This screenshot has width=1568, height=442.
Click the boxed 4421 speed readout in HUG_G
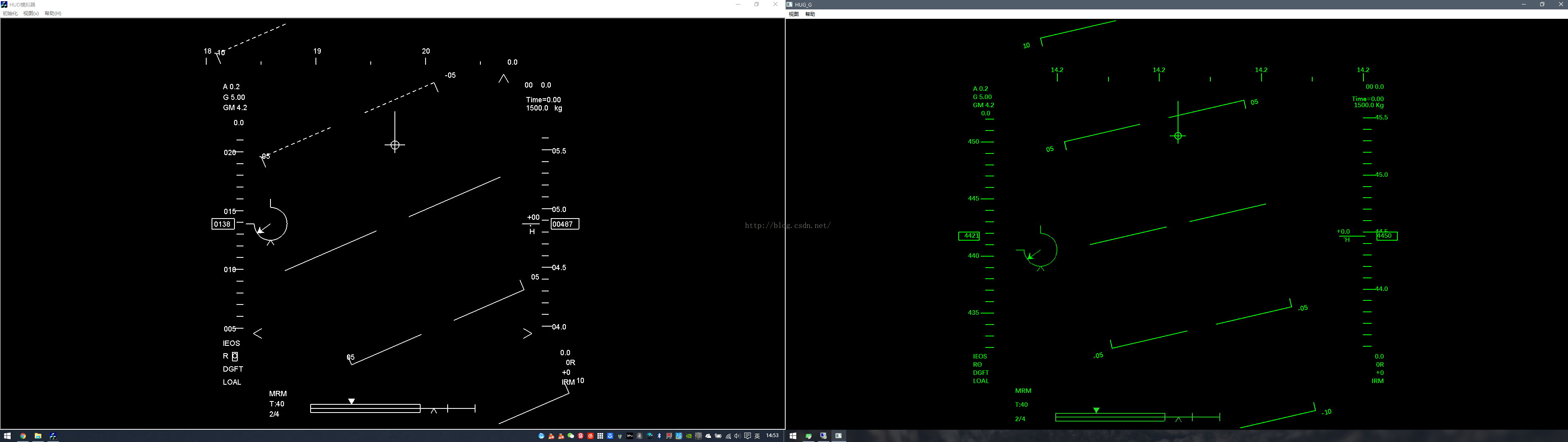(x=969, y=236)
